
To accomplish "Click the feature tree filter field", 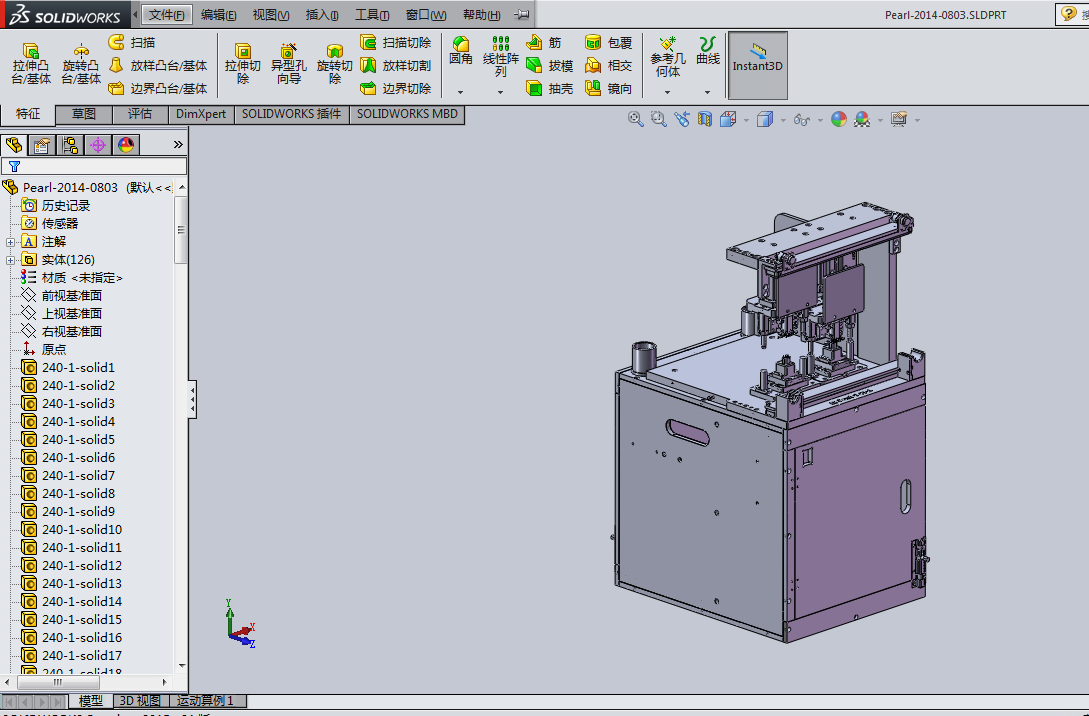I will coord(94,166).
